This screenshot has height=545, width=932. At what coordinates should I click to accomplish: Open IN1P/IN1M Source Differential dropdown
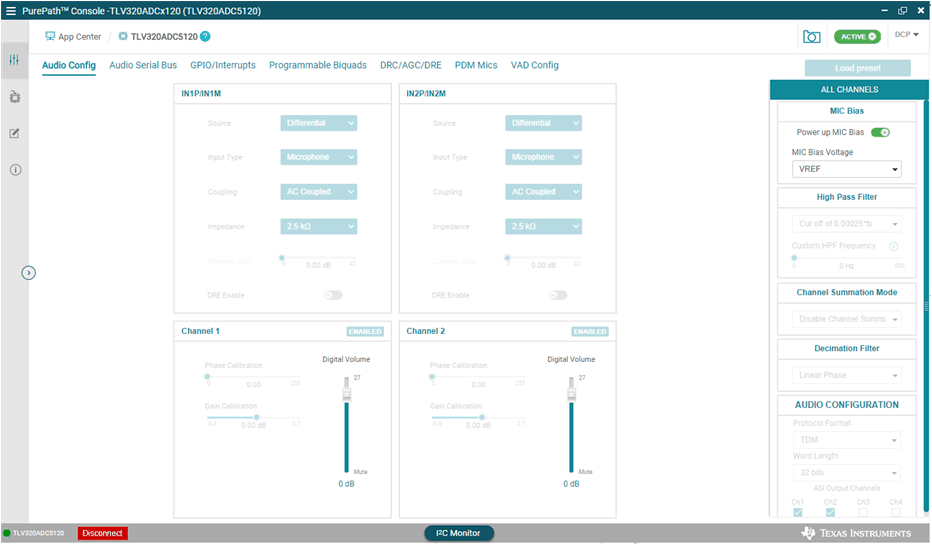pyautogui.click(x=319, y=123)
